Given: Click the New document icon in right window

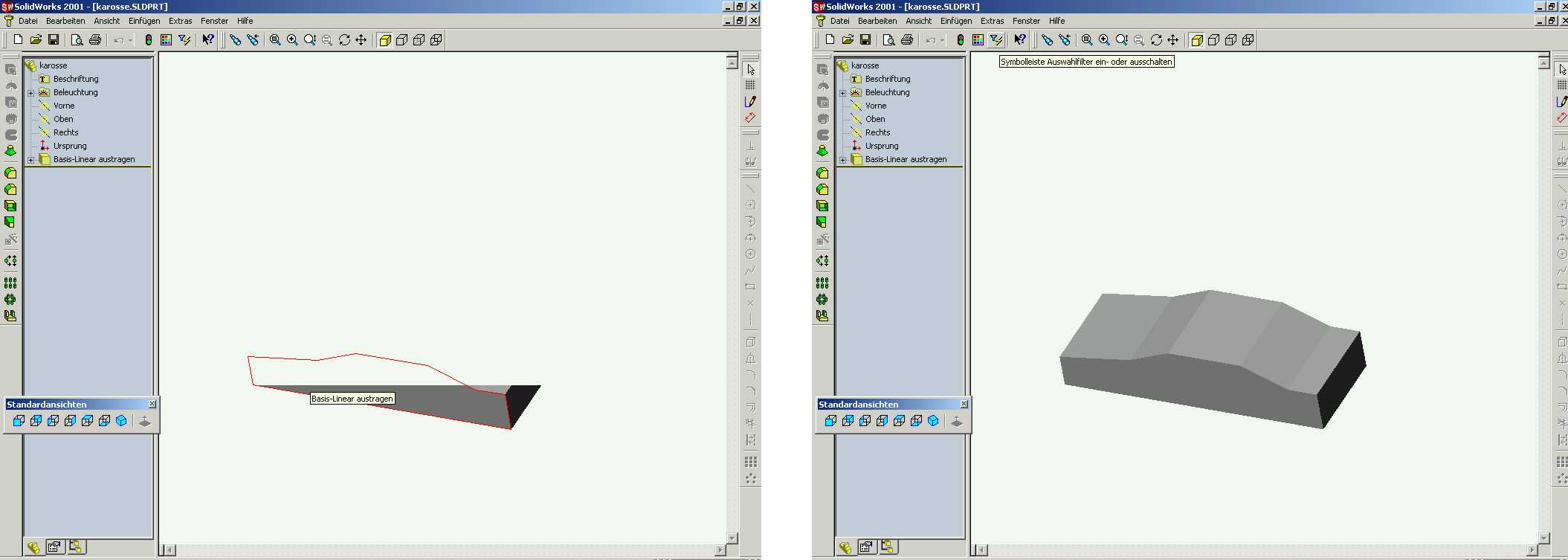Looking at the screenshot, I should 830,39.
